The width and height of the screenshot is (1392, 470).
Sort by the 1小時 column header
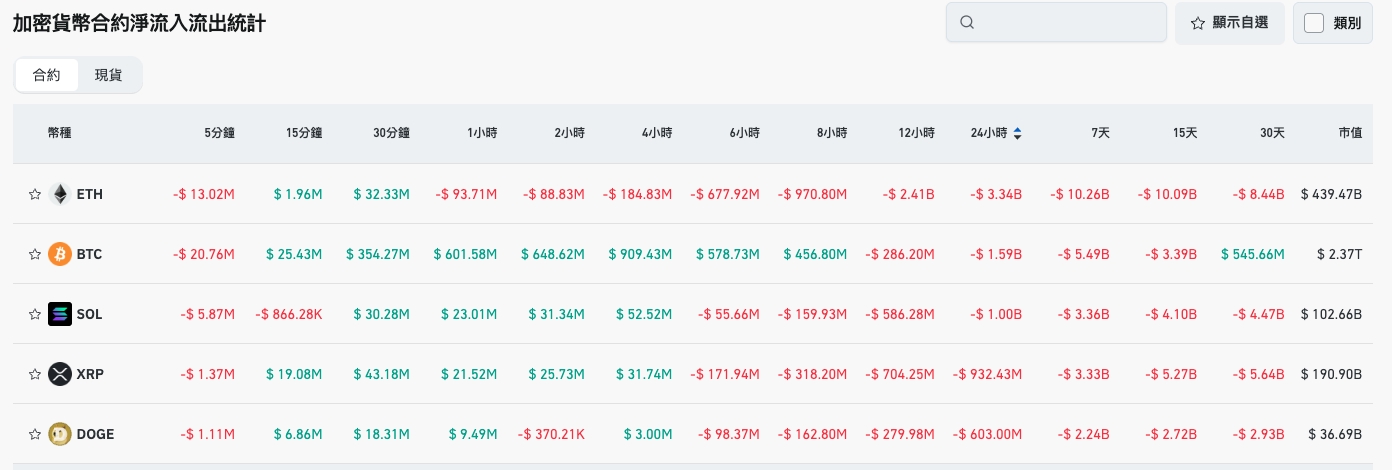(481, 133)
